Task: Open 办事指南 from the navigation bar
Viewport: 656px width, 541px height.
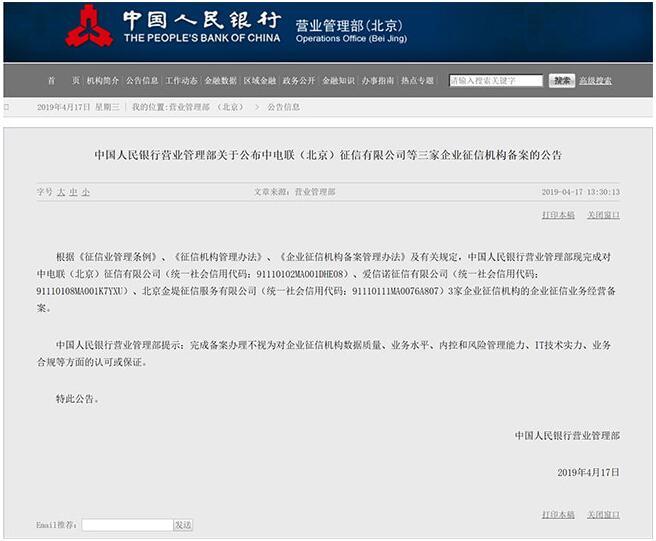Action: point(377,81)
